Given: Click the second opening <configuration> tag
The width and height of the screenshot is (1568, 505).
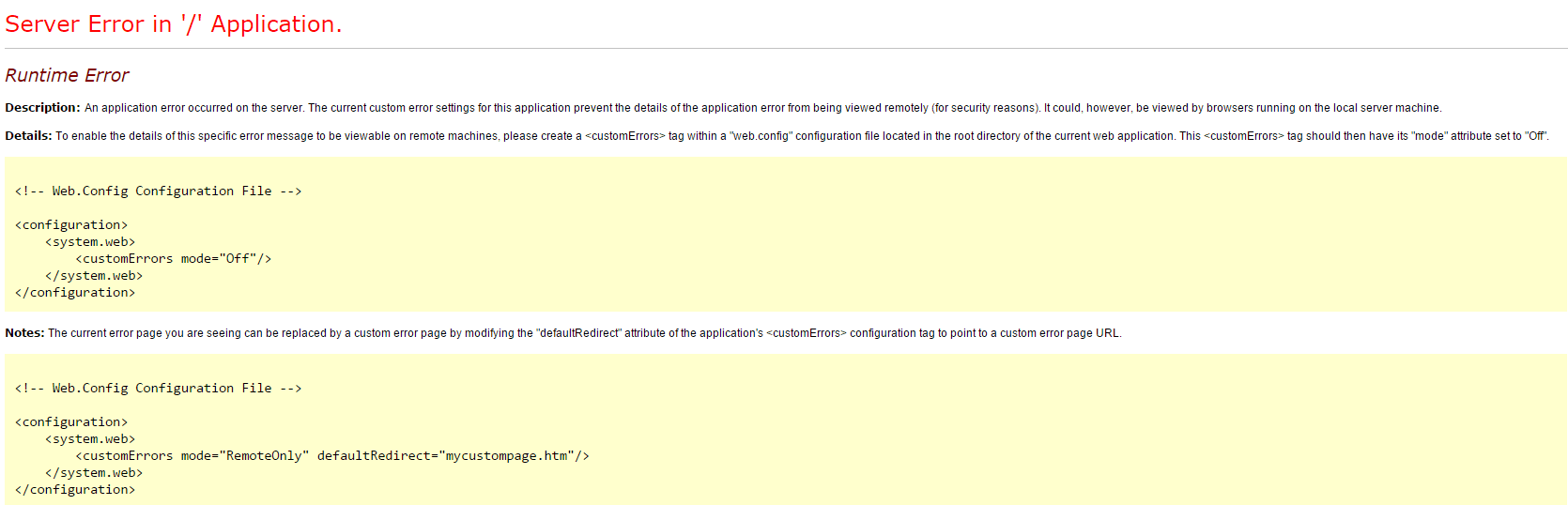Looking at the screenshot, I should pyautogui.click(x=71, y=422).
